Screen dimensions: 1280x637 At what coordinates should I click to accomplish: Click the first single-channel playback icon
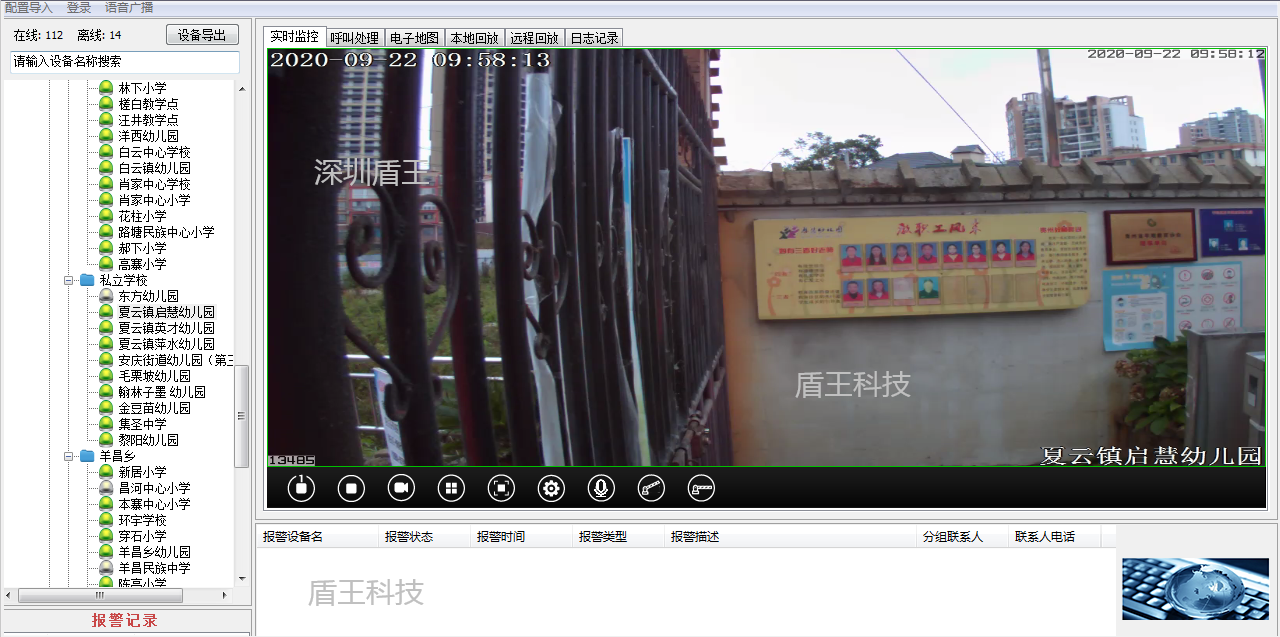tap(301, 488)
